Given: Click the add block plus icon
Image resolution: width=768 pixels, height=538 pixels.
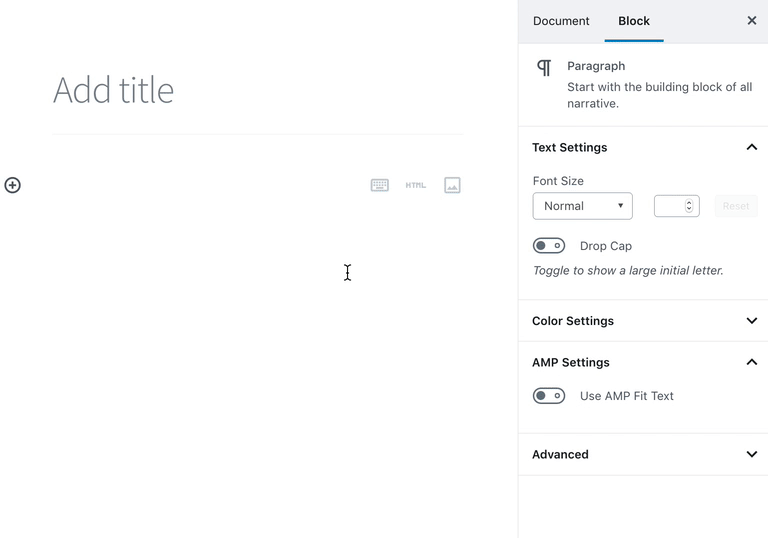Looking at the screenshot, I should pyautogui.click(x=13, y=185).
